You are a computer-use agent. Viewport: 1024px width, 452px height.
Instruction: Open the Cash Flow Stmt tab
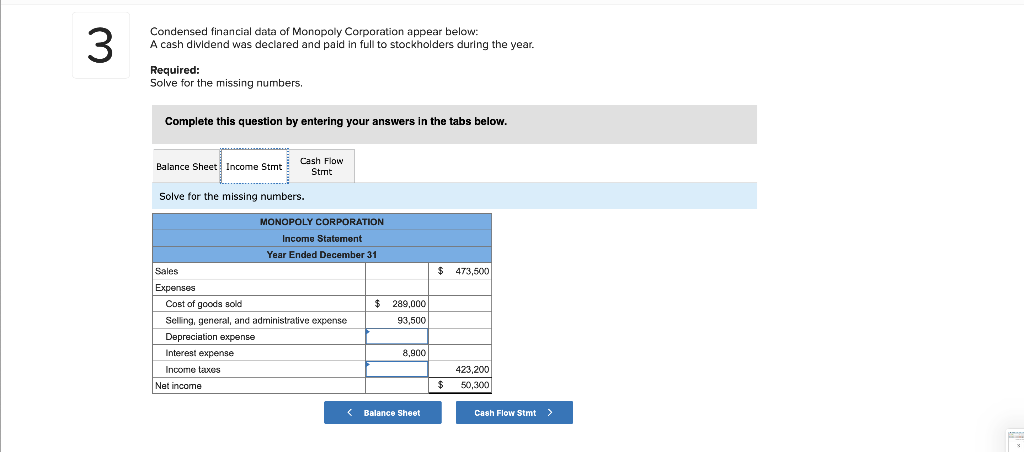[x=322, y=167]
